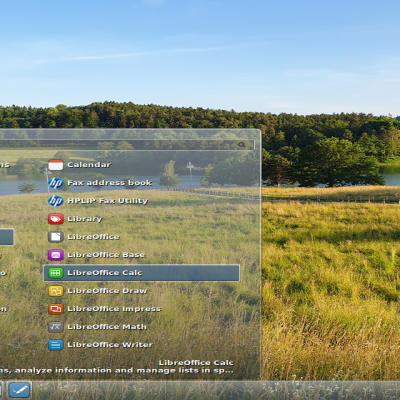The image size is (400, 400).
Task: Select the Fax address book entry
Action: click(141, 183)
